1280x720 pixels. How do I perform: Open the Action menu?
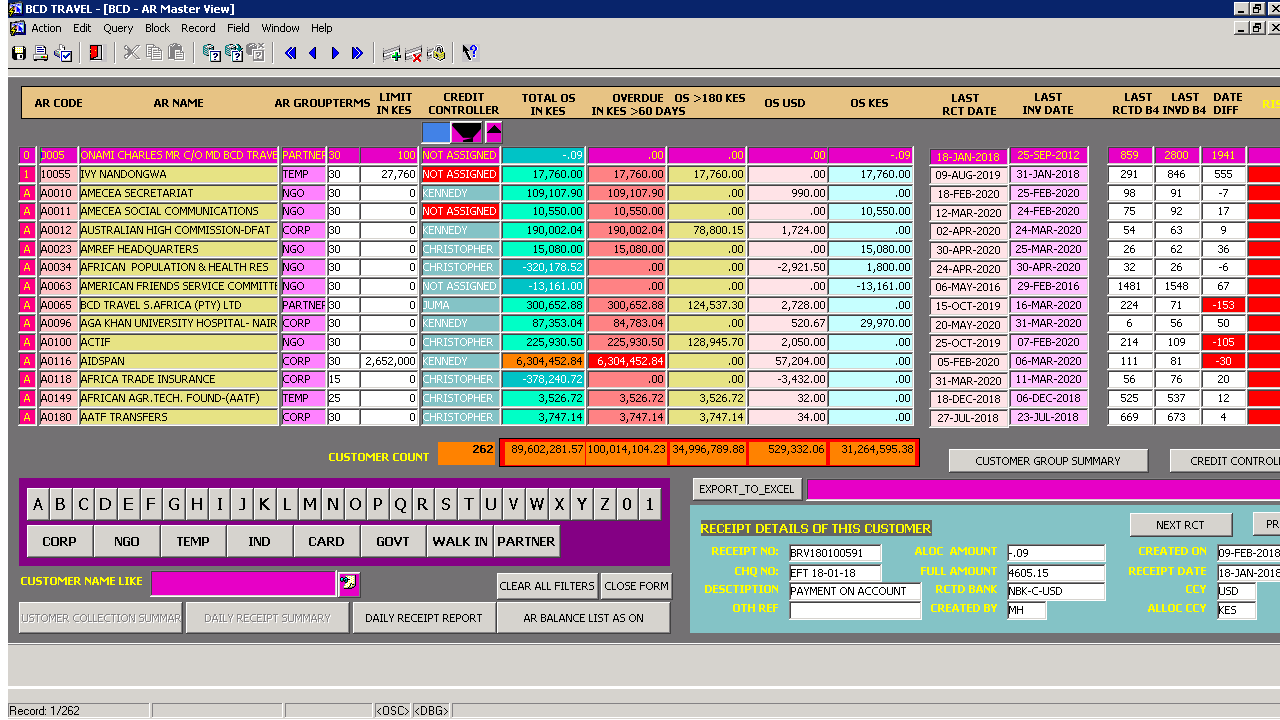click(46, 28)
